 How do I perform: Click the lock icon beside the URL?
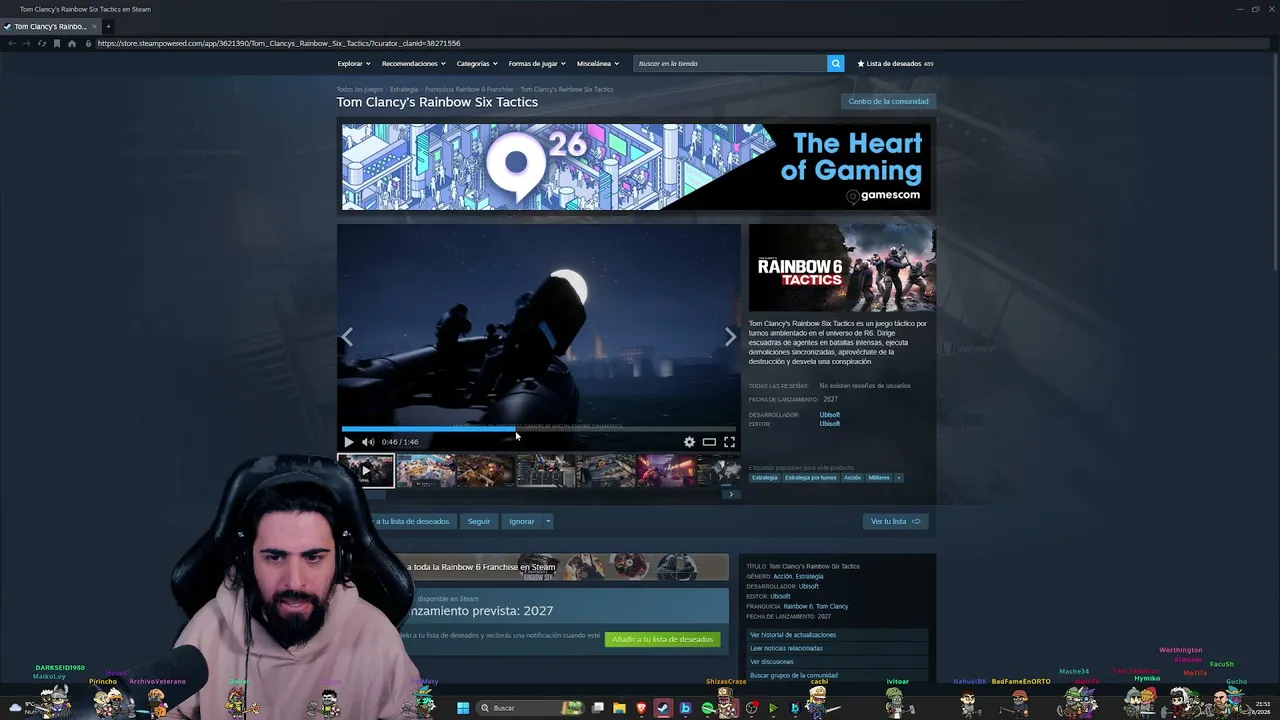(88, 43)
